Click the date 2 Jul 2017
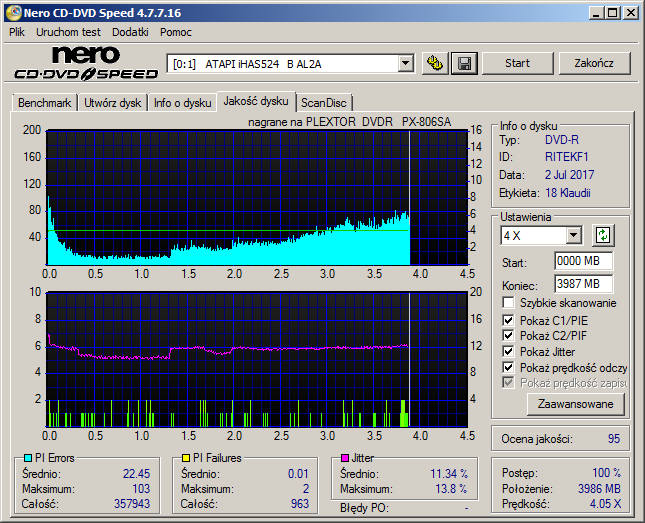This screenshot has width=645, height=523. pos(570,175)
